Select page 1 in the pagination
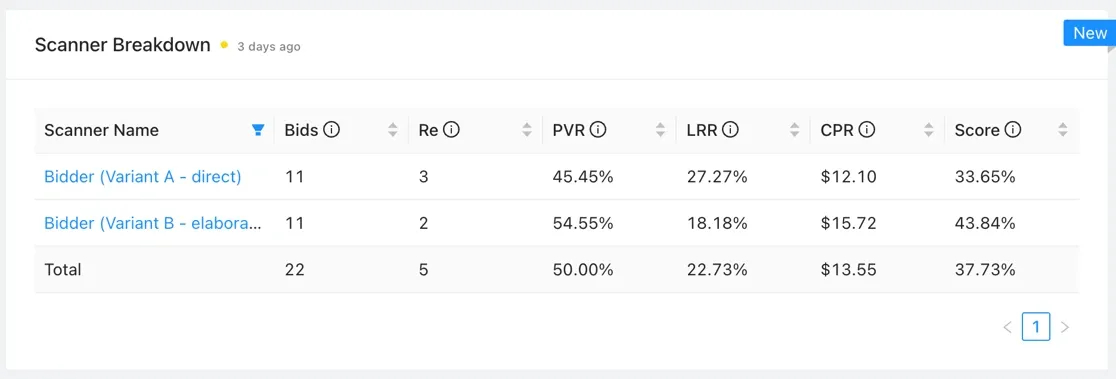Viewport: 1116px width, 379px height. pos(1036,327)
